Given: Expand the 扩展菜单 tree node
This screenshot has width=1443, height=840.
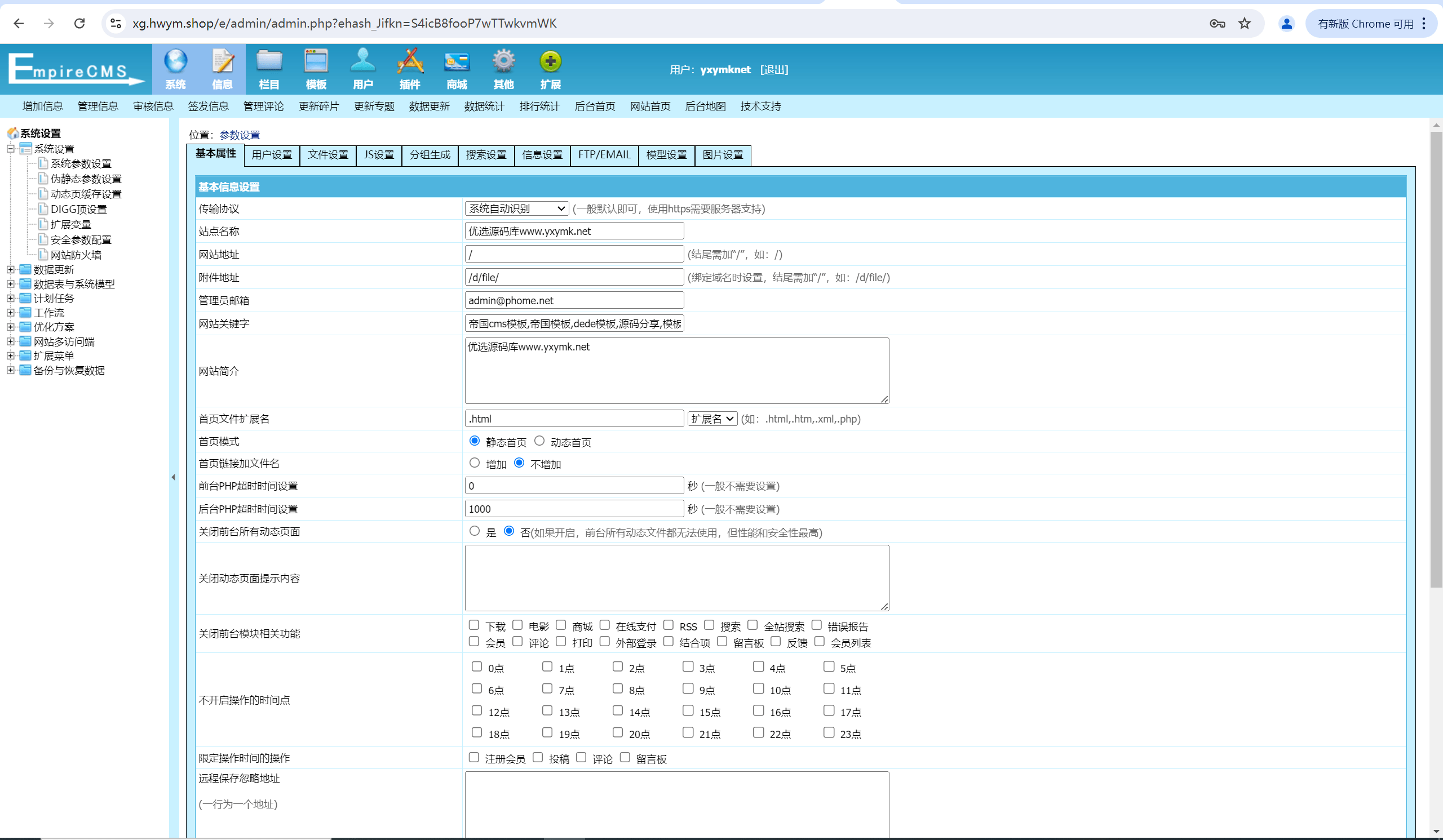Looking at the screenshot, I should [x=10, y=356].
